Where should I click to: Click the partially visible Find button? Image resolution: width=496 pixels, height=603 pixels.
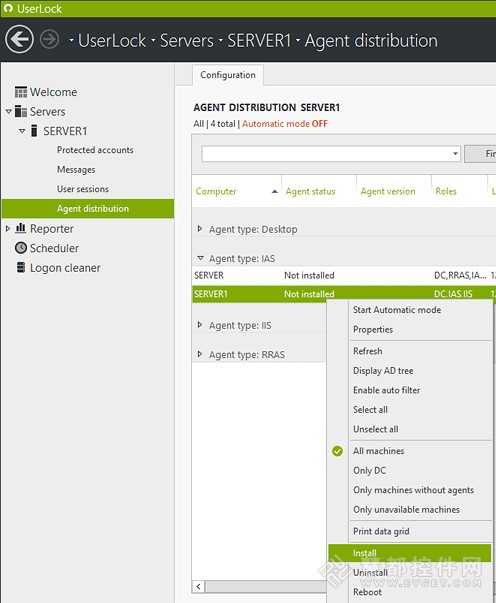(x=480, y=154)
